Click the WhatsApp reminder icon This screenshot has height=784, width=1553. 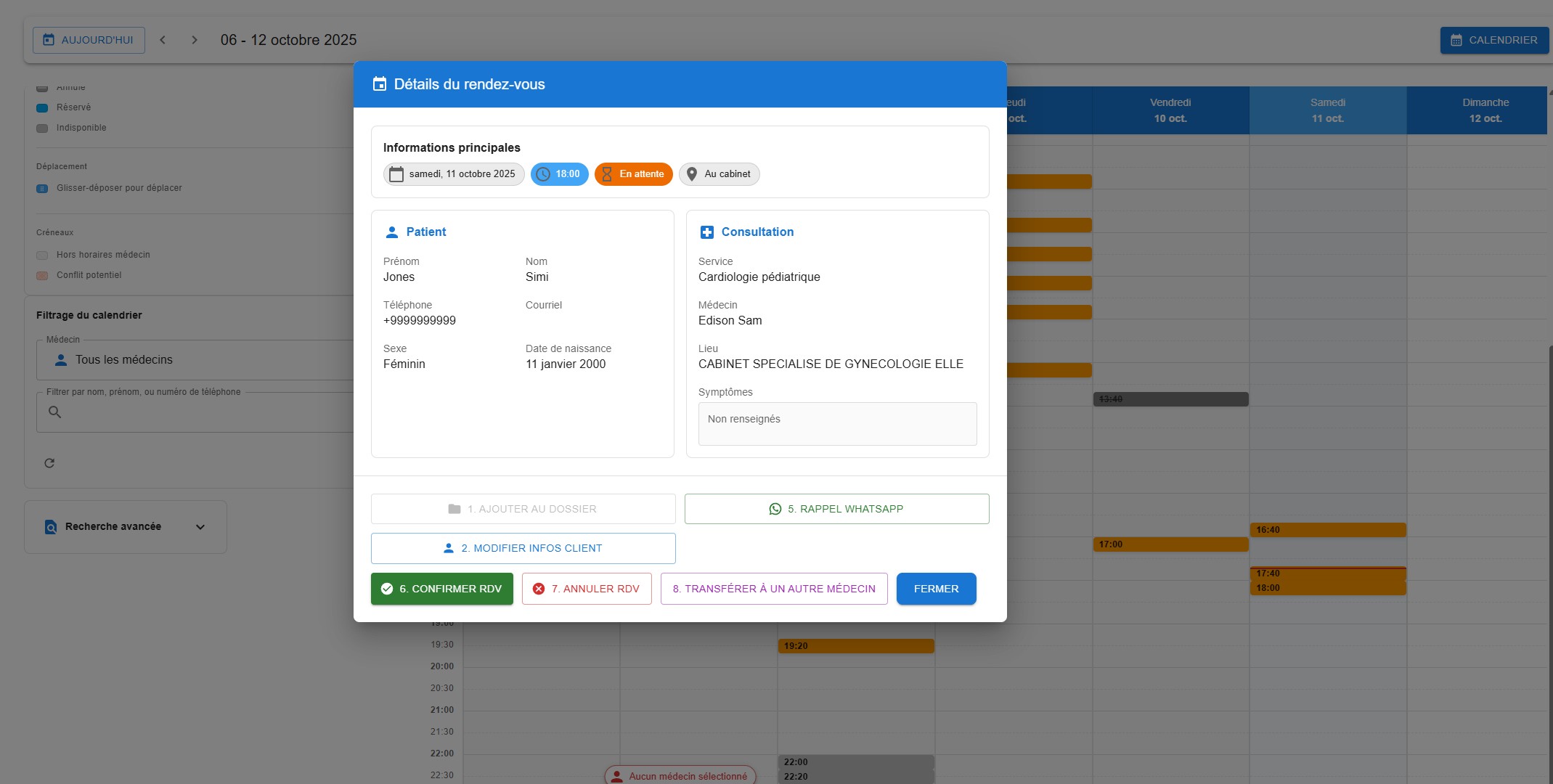coord(775,509)
